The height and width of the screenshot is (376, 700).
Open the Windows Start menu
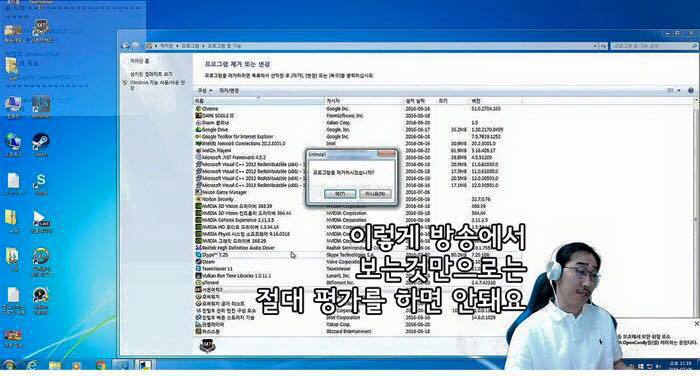coord(8,365)
